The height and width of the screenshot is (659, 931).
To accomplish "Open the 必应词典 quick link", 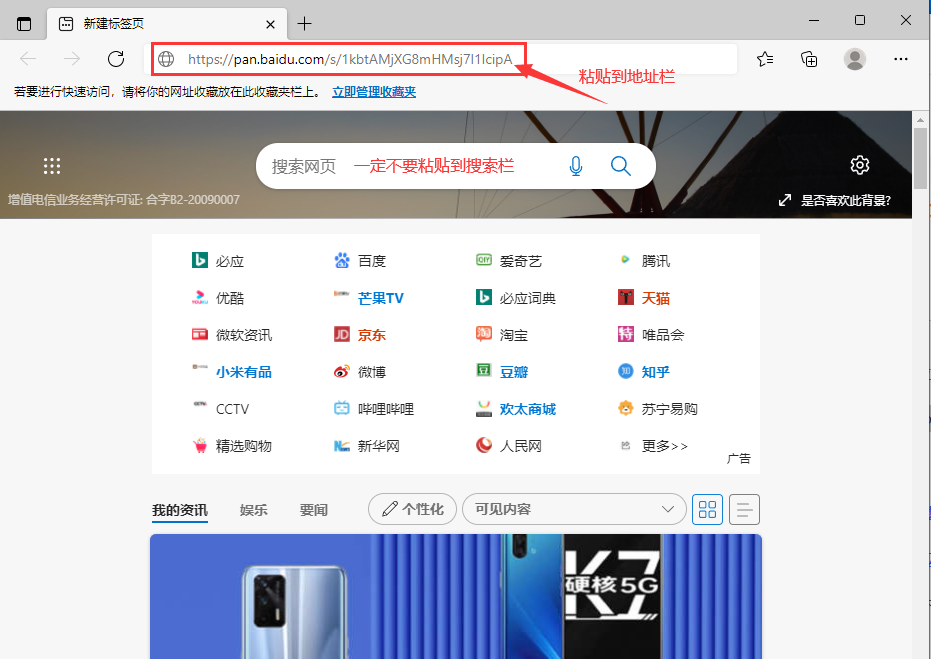I will [516, 297].
